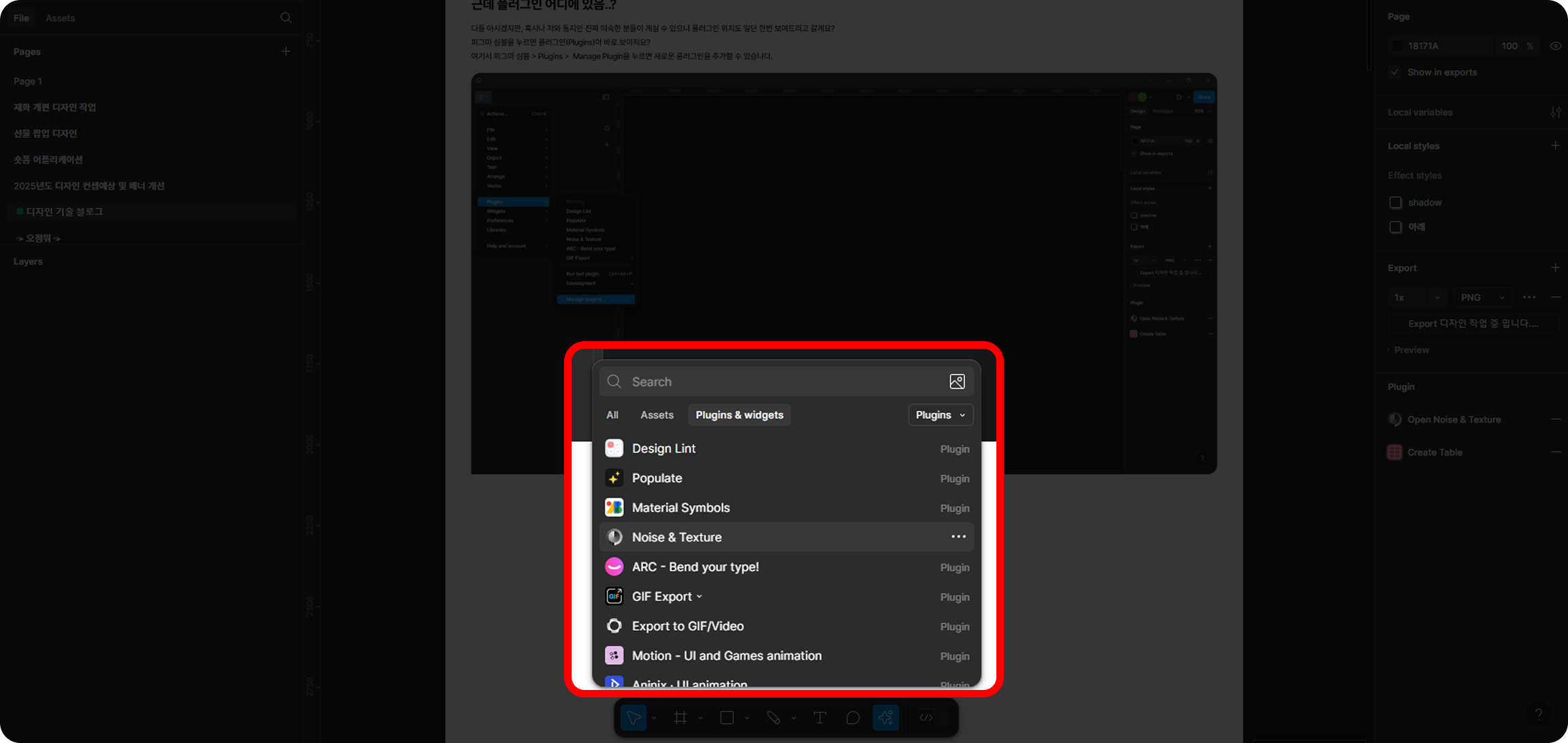Select the Rectangle shape tool

[x=727, y=718]
